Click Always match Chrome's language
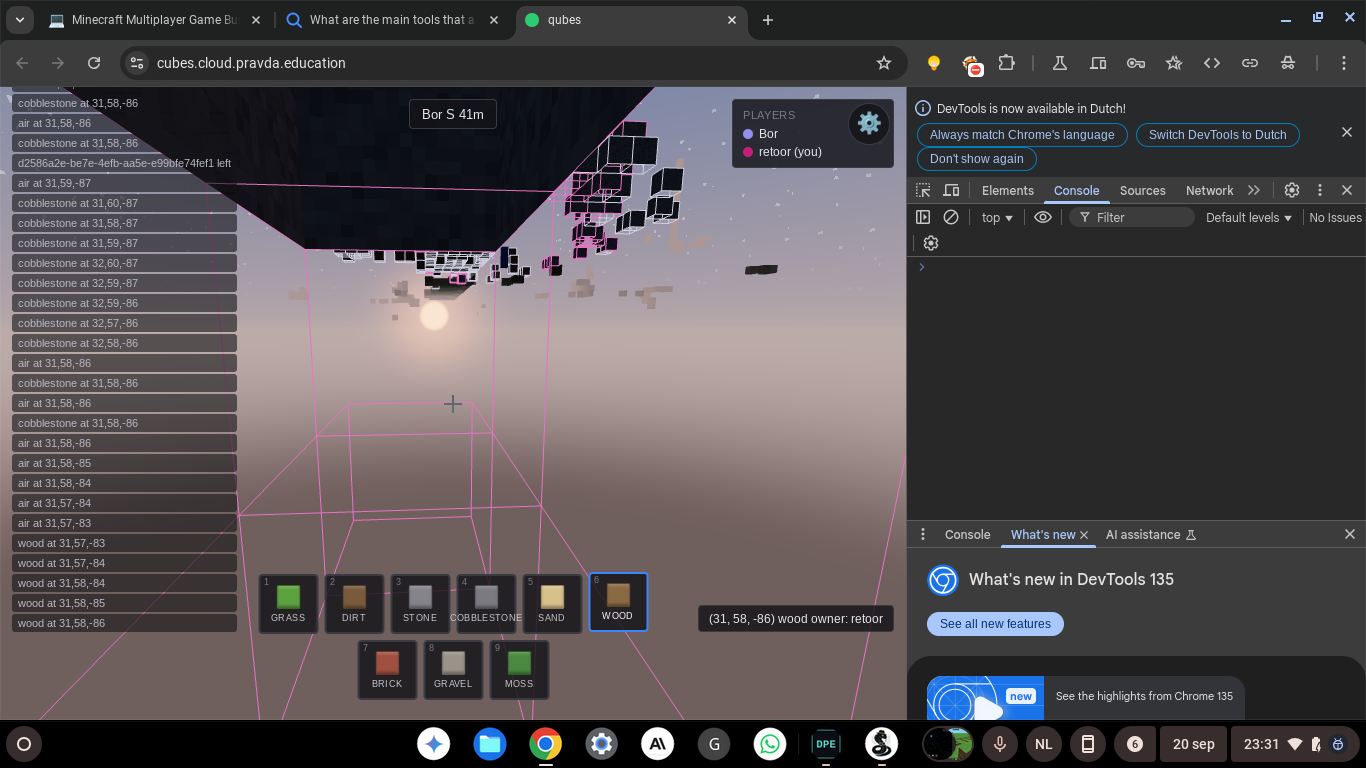 (1022, 135)
